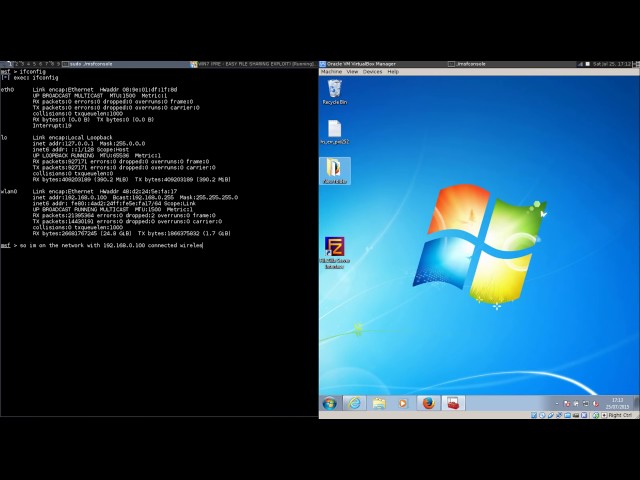Switch to Firefox in the taskbar

tap(428, 403)
